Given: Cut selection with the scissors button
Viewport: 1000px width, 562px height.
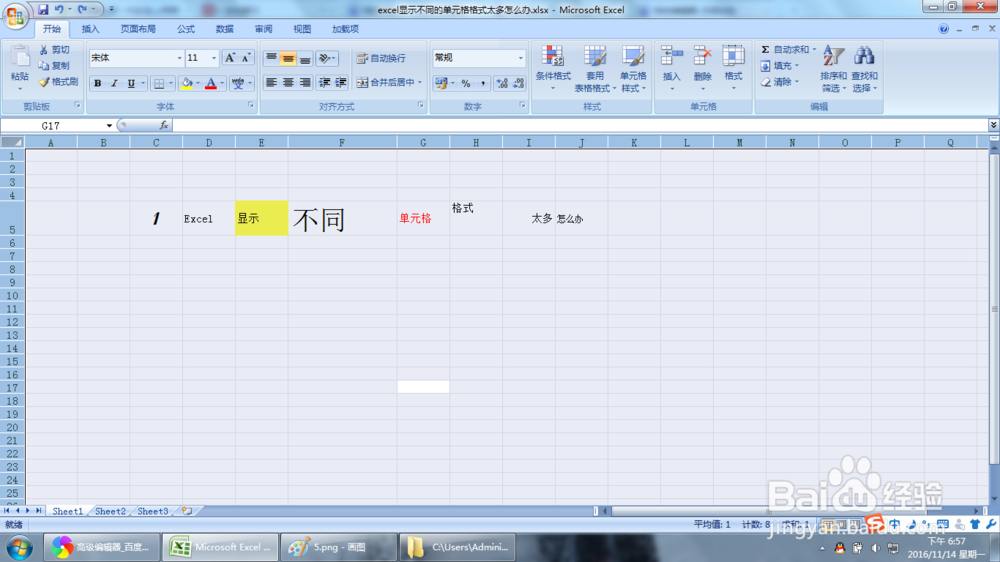Looking at the screenshot, I should (x=54, y=50).
